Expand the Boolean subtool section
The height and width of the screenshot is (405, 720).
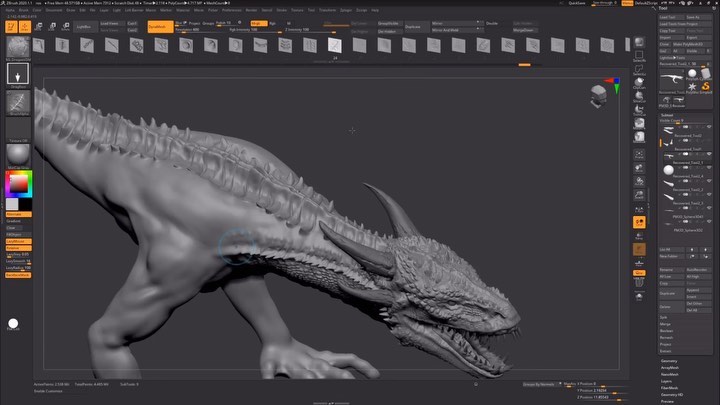click(666, 331)
